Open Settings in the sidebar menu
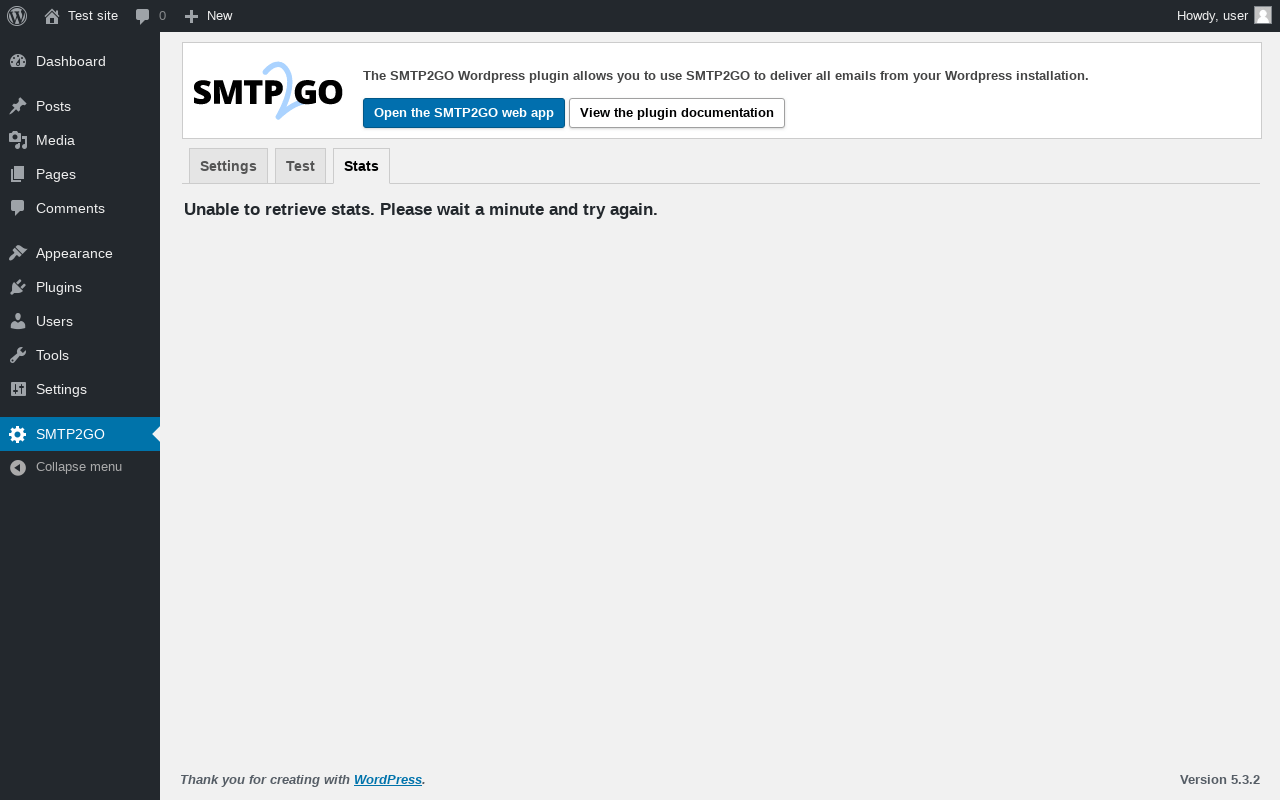 click(x=80, y=389)
